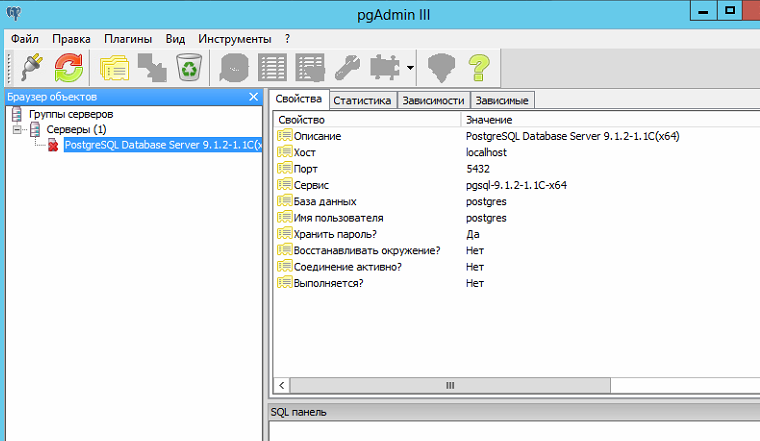Viewport: 760px width, 441px height.
Task: Refresh the selected object
Action: pyautogui.click(x=69, y=68)
